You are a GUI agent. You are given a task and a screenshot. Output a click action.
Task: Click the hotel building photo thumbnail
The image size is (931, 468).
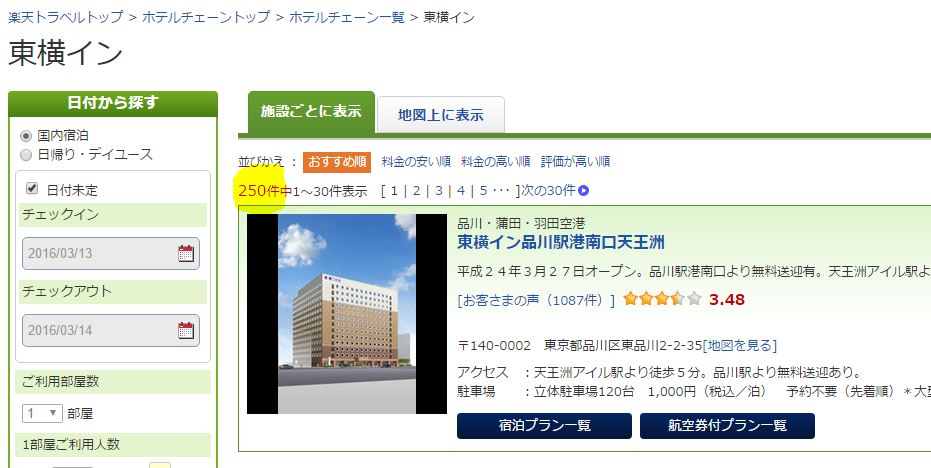click(x=347, y=314)
